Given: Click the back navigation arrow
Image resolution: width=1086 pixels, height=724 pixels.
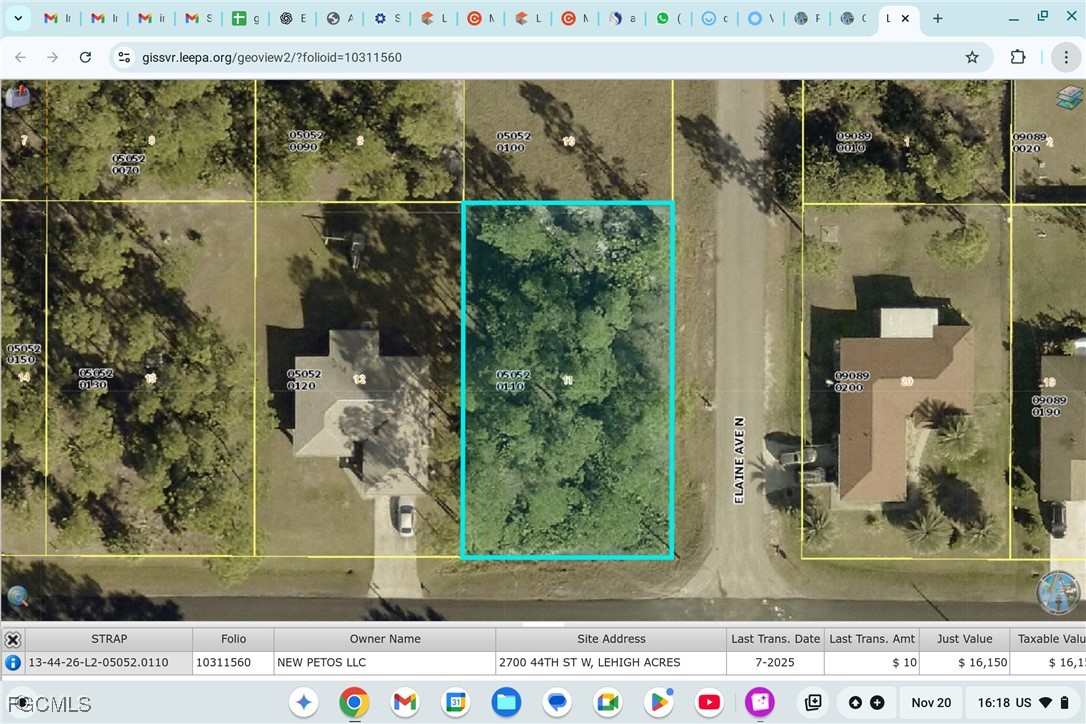Looking at the screenshot, I should tap(20, 57).
